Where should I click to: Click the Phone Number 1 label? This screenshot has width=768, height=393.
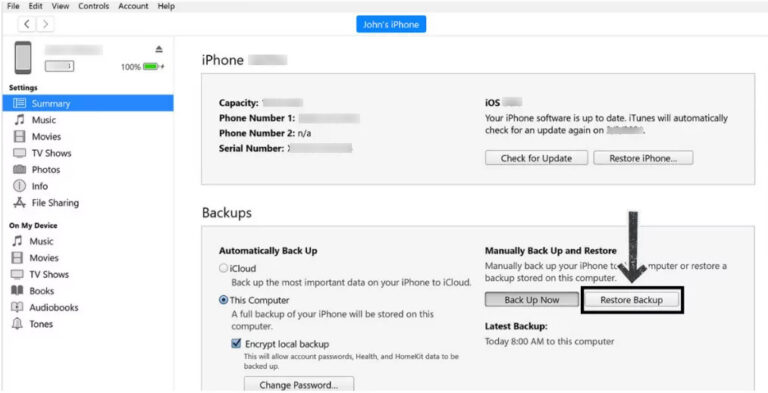[257, 118]
